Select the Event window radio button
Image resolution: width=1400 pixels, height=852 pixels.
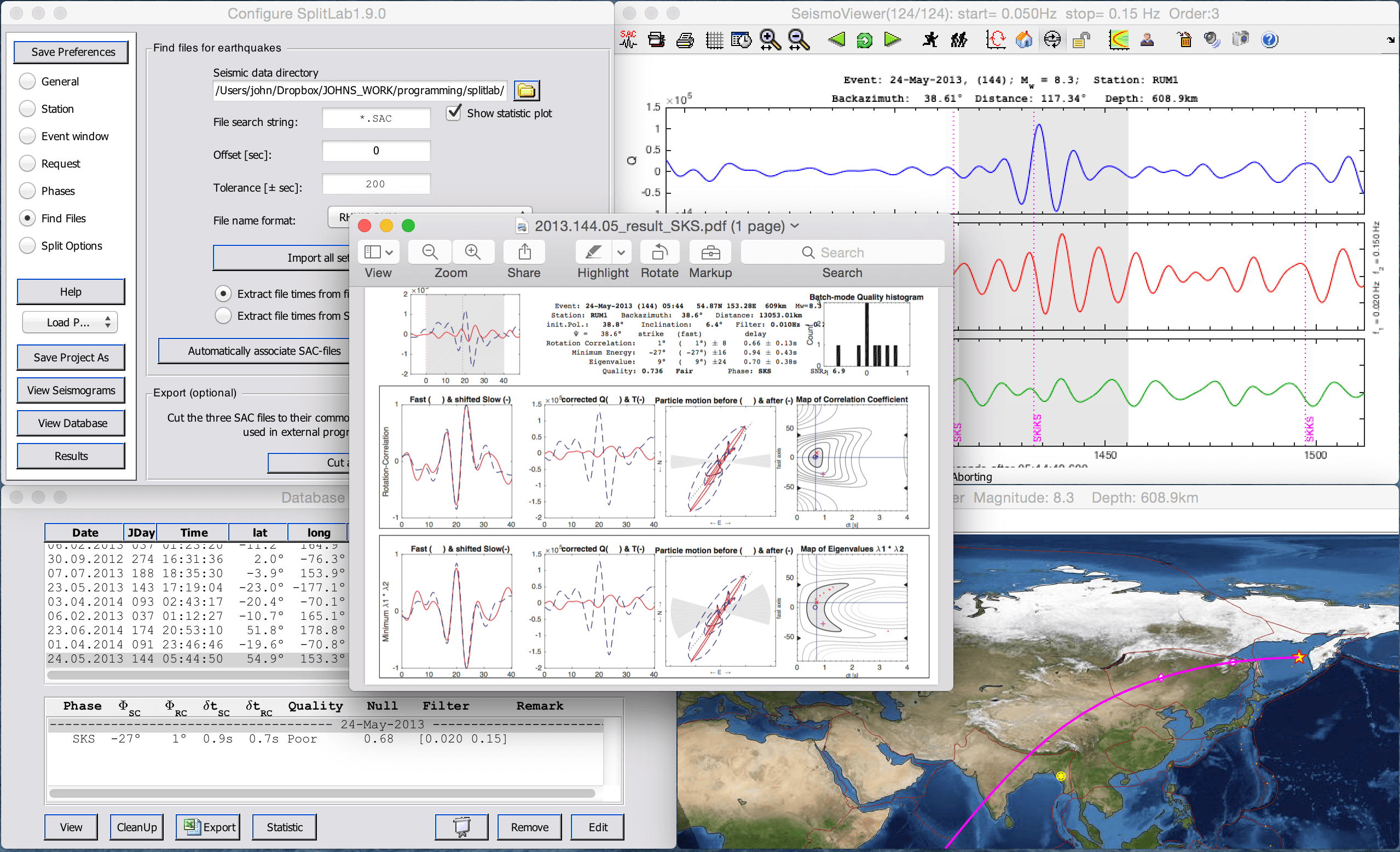click(27, 136)
